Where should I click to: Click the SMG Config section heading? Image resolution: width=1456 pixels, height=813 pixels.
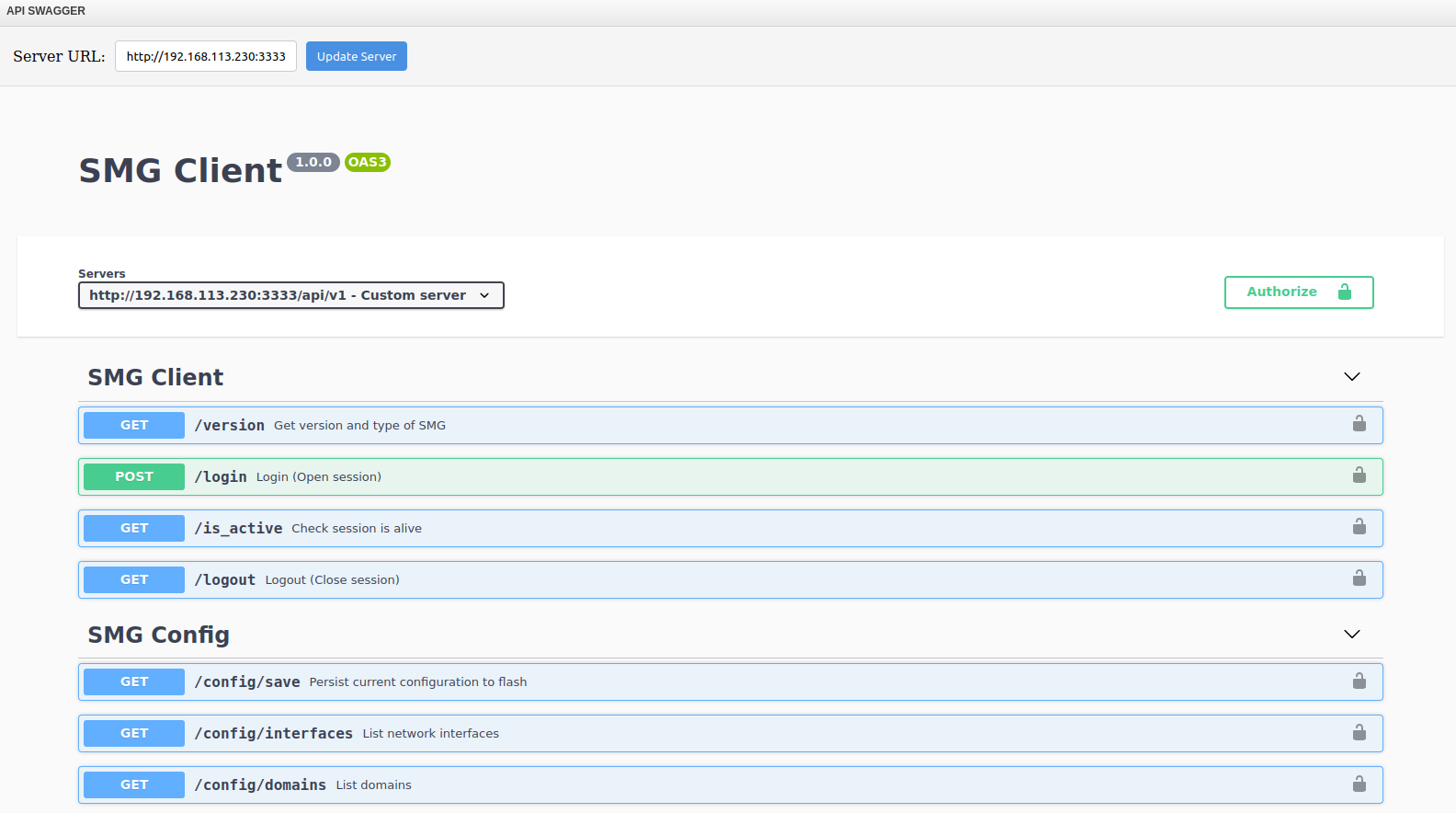[158, 635]
